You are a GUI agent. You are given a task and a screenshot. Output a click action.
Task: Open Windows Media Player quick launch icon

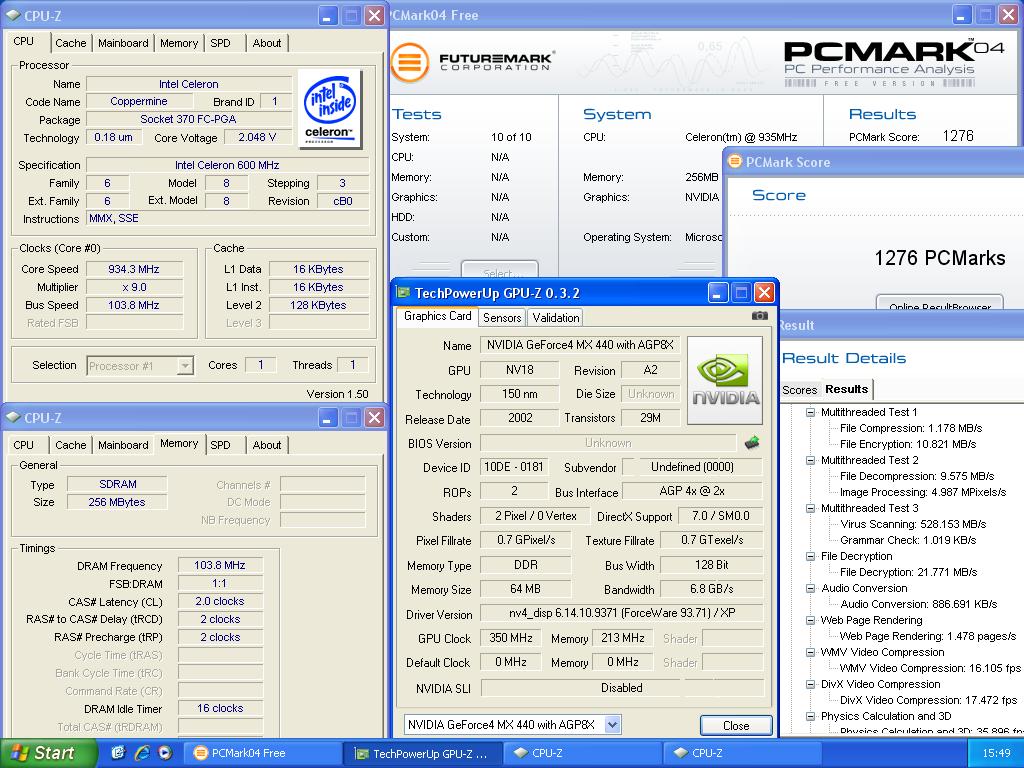tap(165, 753)
